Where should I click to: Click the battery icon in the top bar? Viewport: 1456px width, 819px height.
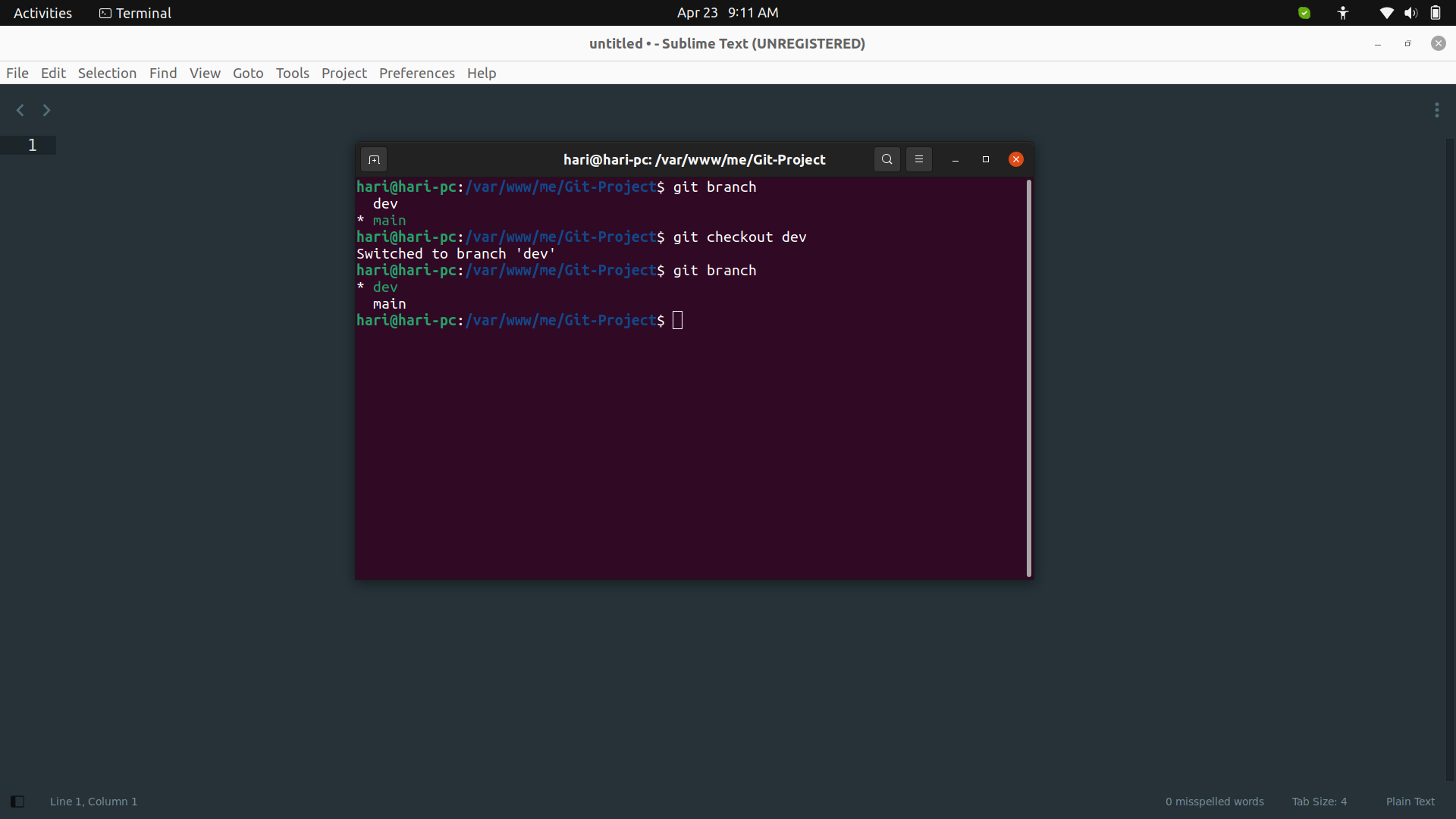(1436, 13)
